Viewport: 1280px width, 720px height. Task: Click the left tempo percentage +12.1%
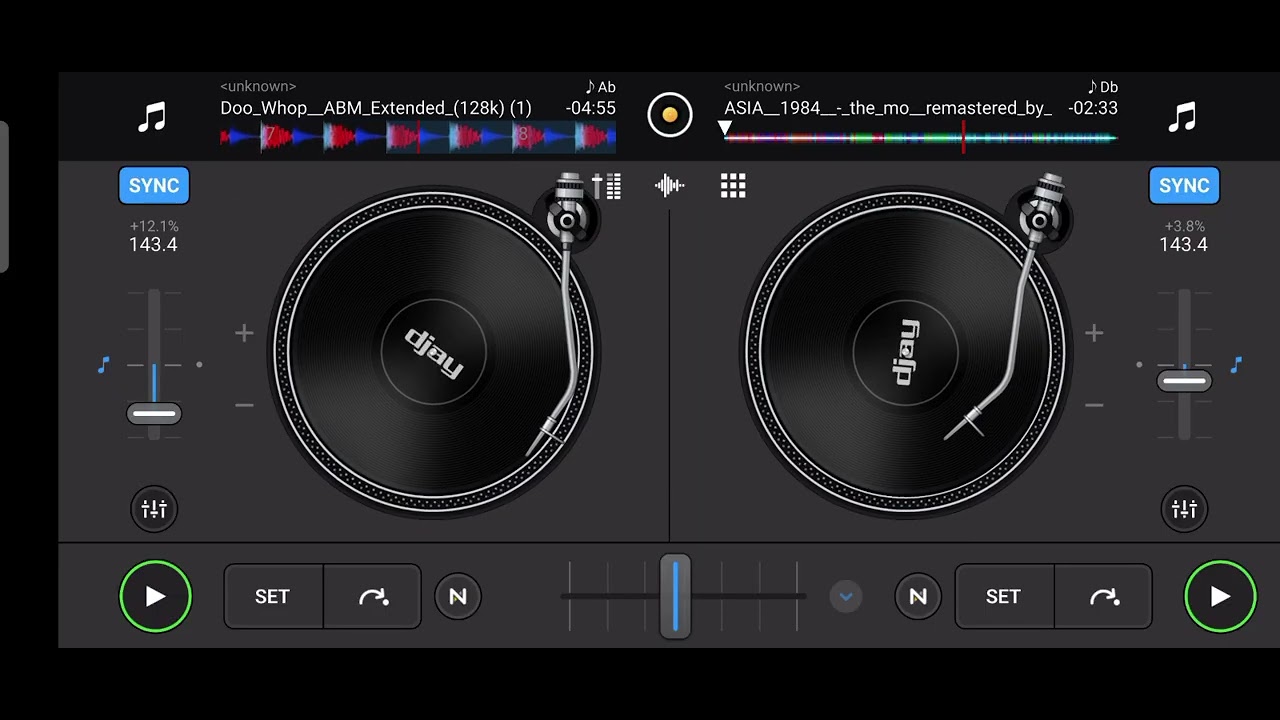point(154,226)
